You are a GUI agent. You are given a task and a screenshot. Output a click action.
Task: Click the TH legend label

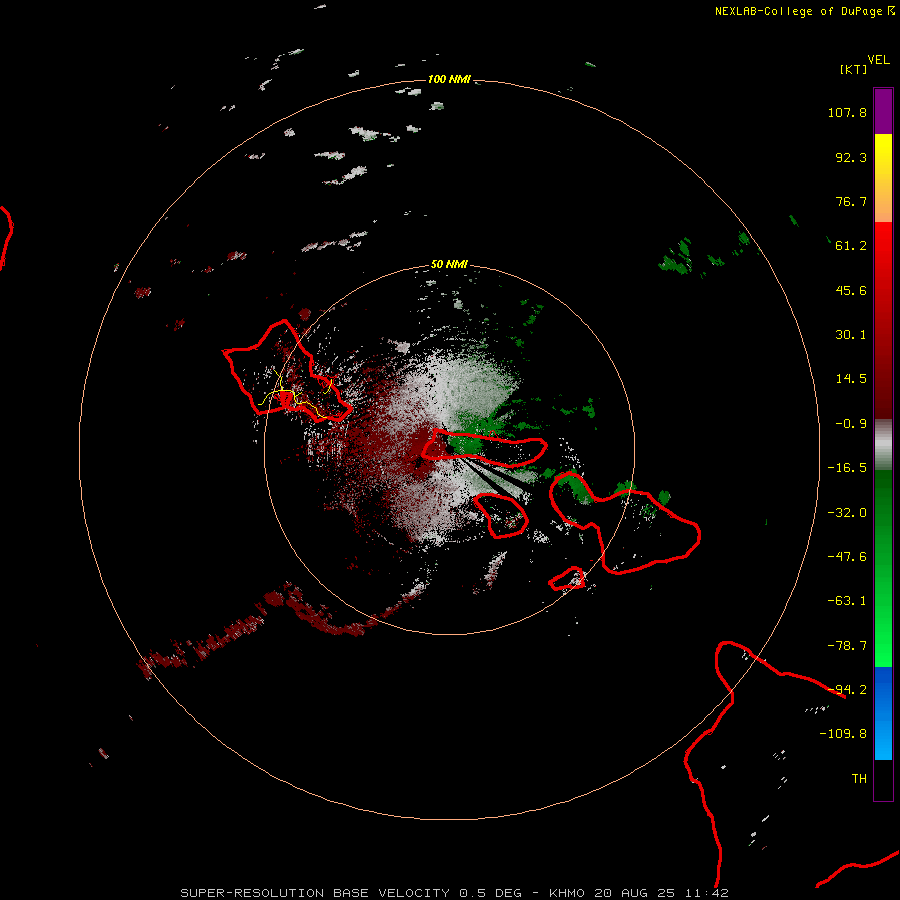click(859, 779)
